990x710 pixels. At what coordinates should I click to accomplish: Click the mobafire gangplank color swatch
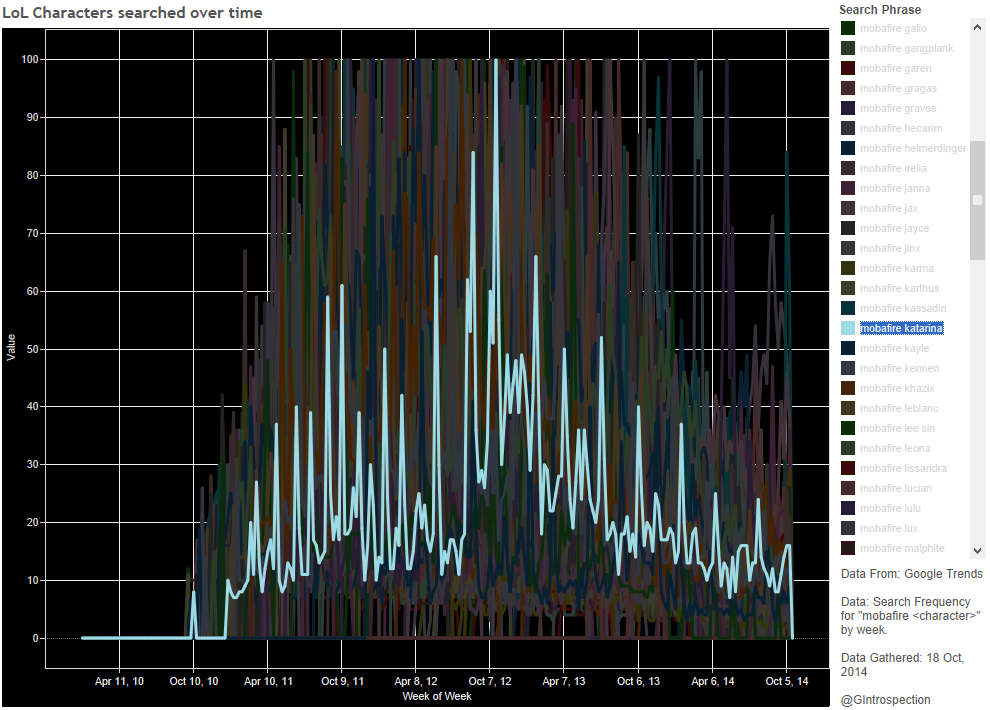tap(848, 48)
